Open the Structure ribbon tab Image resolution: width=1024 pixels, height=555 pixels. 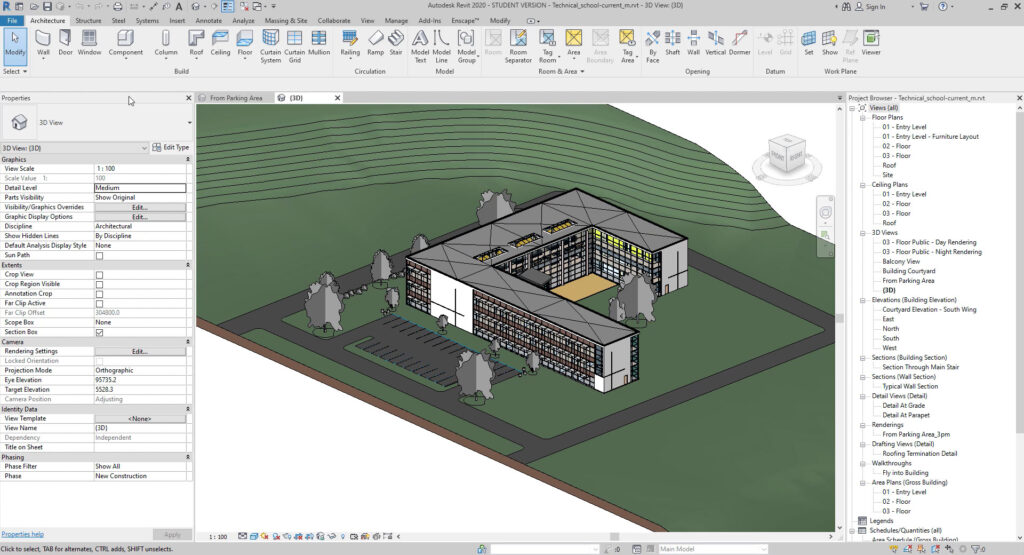point(88,20)
